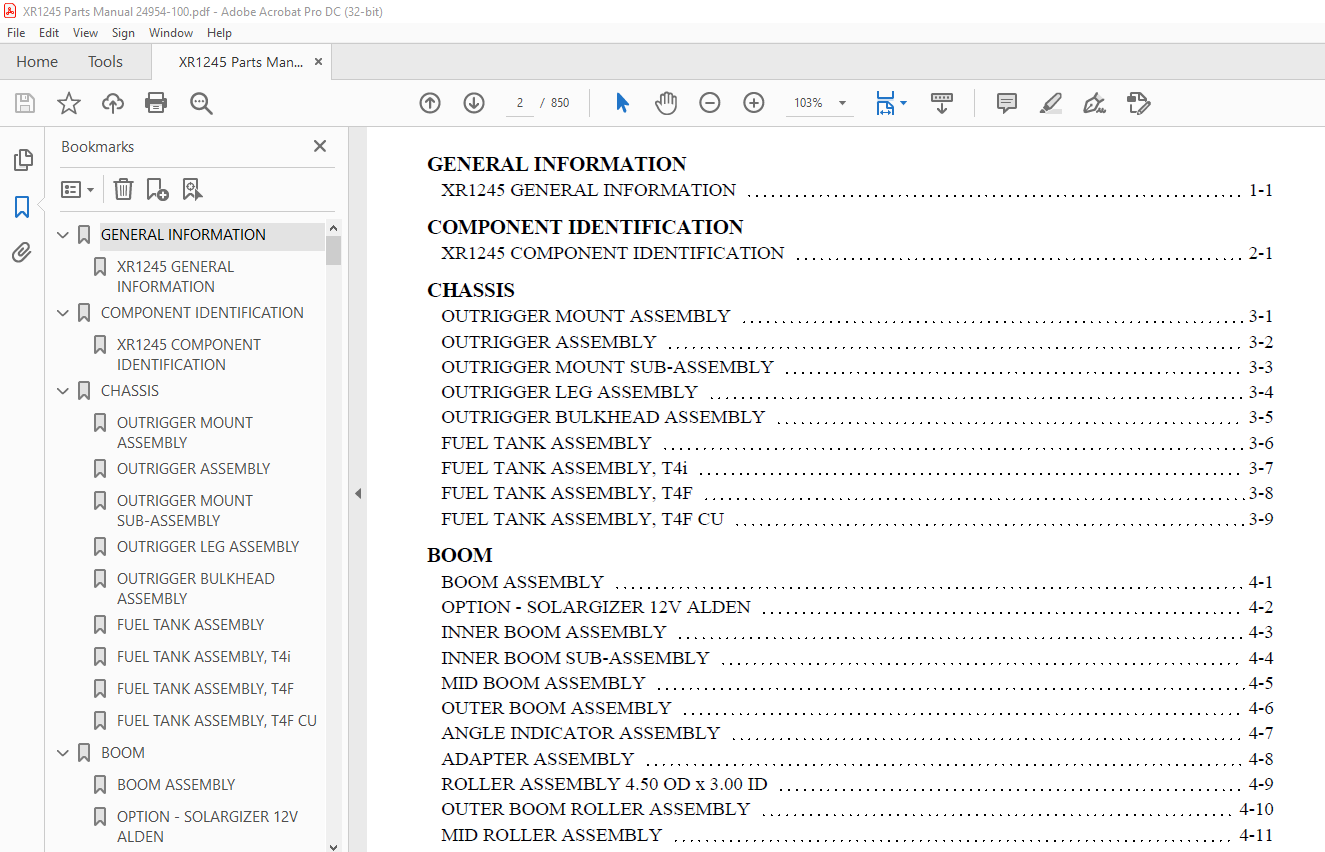Select OUTRIGGER BULKHEAD ASSEMBLY bookmark

pyautogui.click(x=195, y=589)
